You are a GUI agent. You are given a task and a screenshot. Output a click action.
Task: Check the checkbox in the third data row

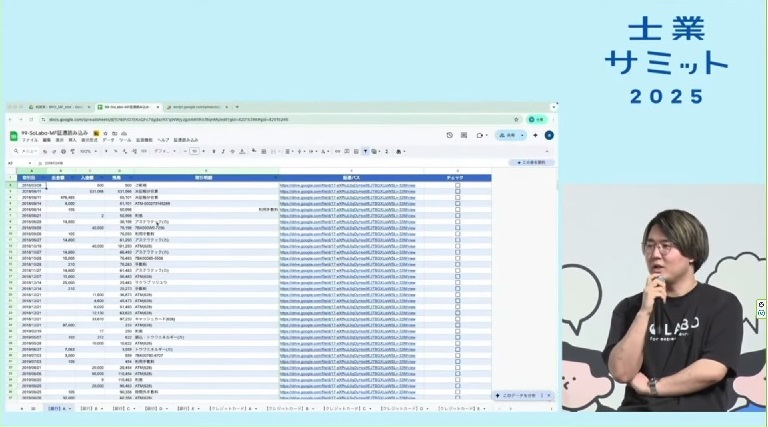(457, 197)
